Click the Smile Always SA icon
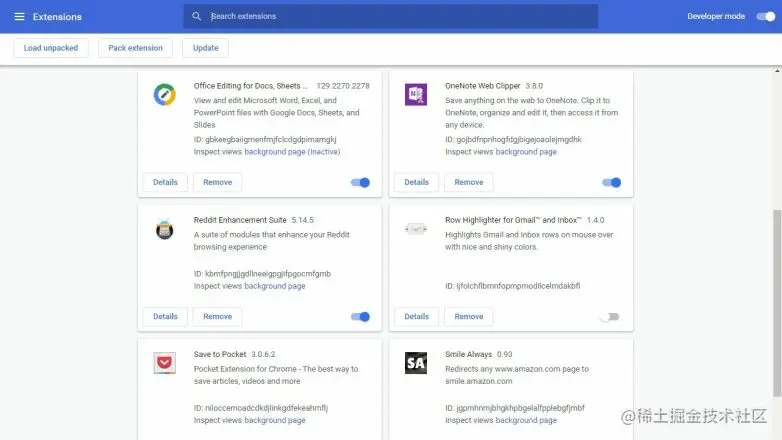 (x=416, y=363)
